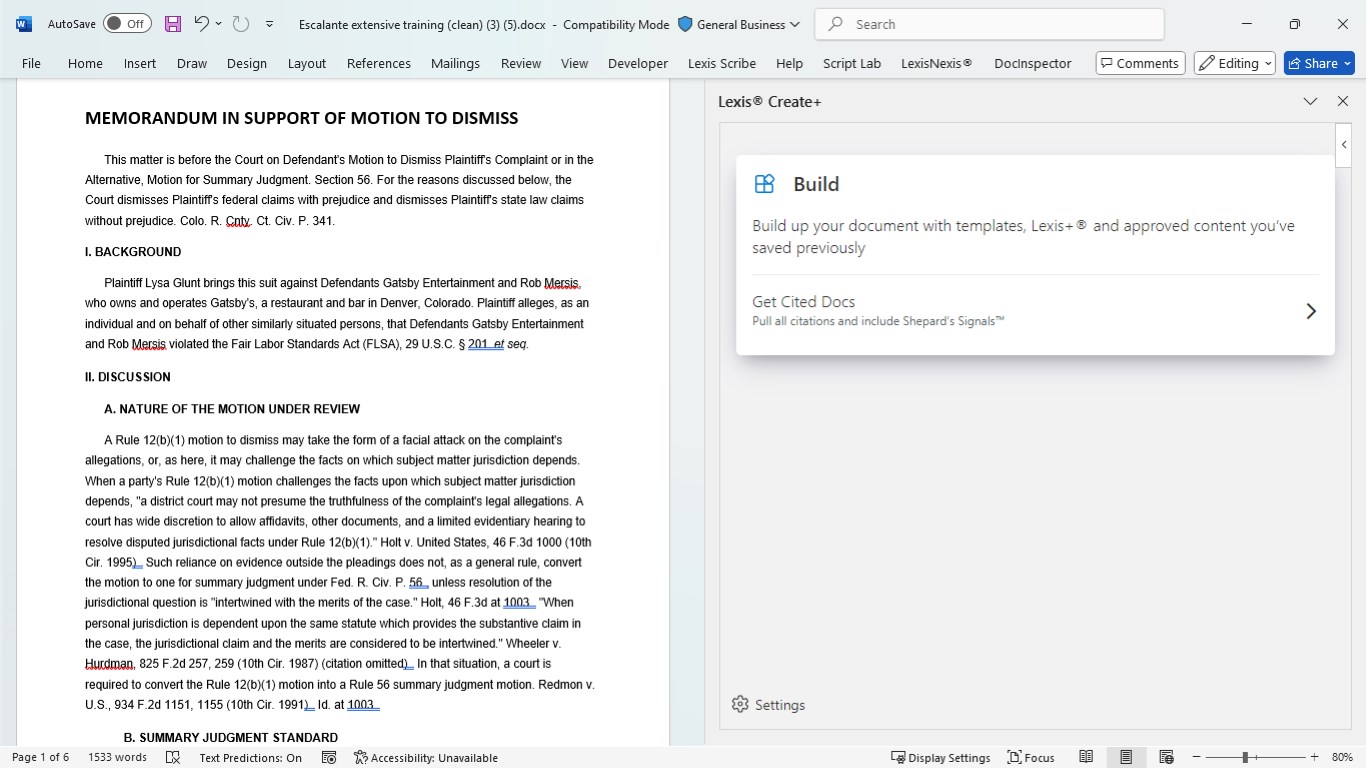The image size is (1366, 768).
Task: Enable Focus mode
Action: point(1031,758)
